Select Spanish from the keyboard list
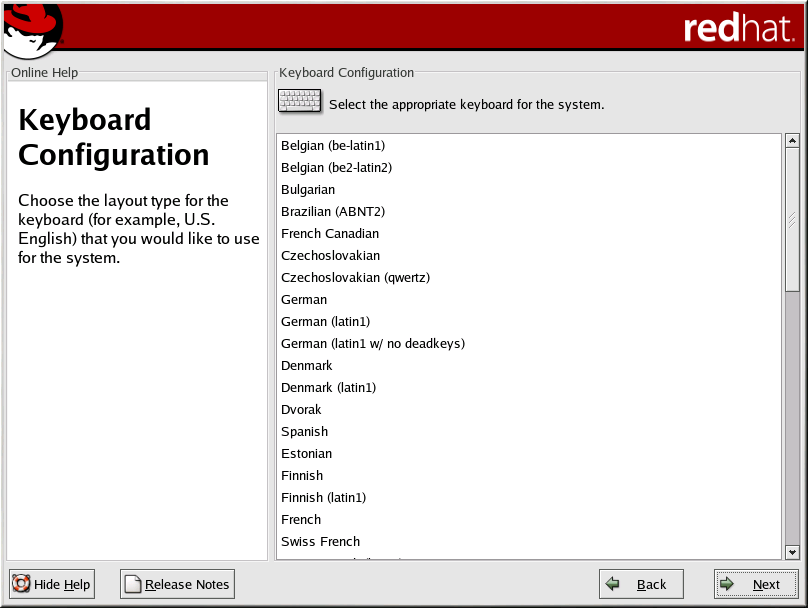This screenshot has height=608, width=808. pyautogui.click(x=304, y=432)
